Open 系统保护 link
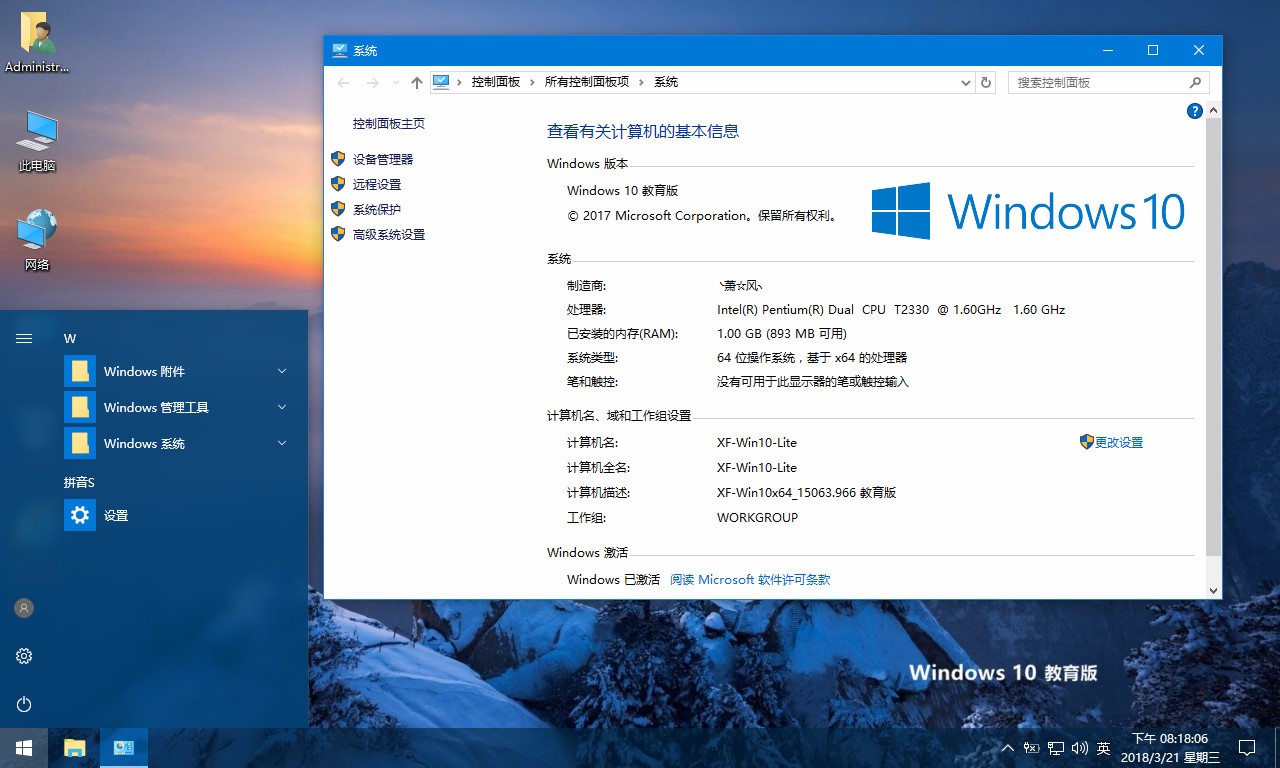Image resolution: width=1280 pixels, height=768 pixels. [x=377, y=209]
